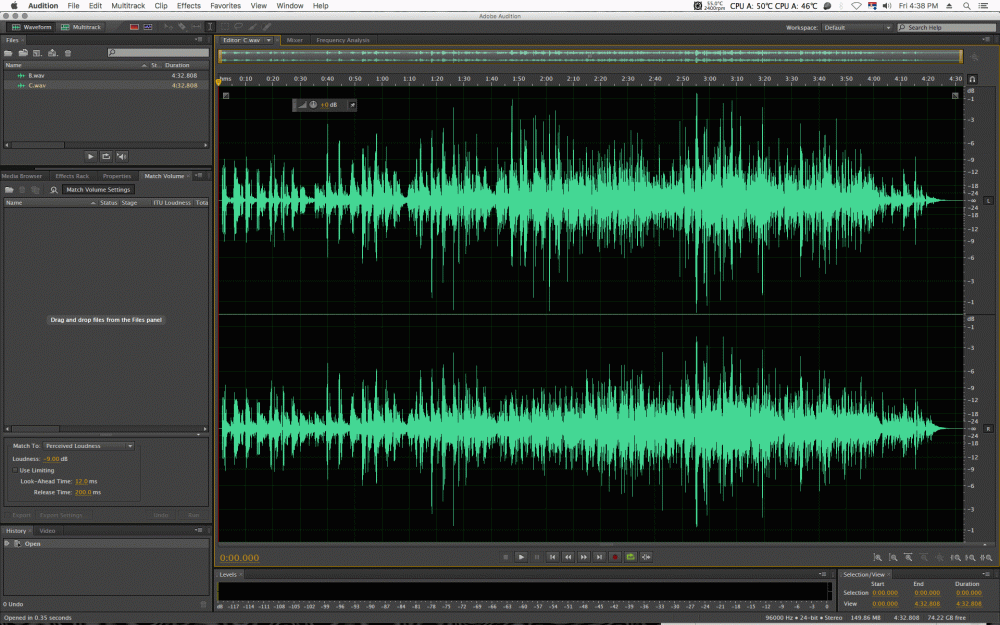Select the Paintbrush Selection tool

point(253,27)
